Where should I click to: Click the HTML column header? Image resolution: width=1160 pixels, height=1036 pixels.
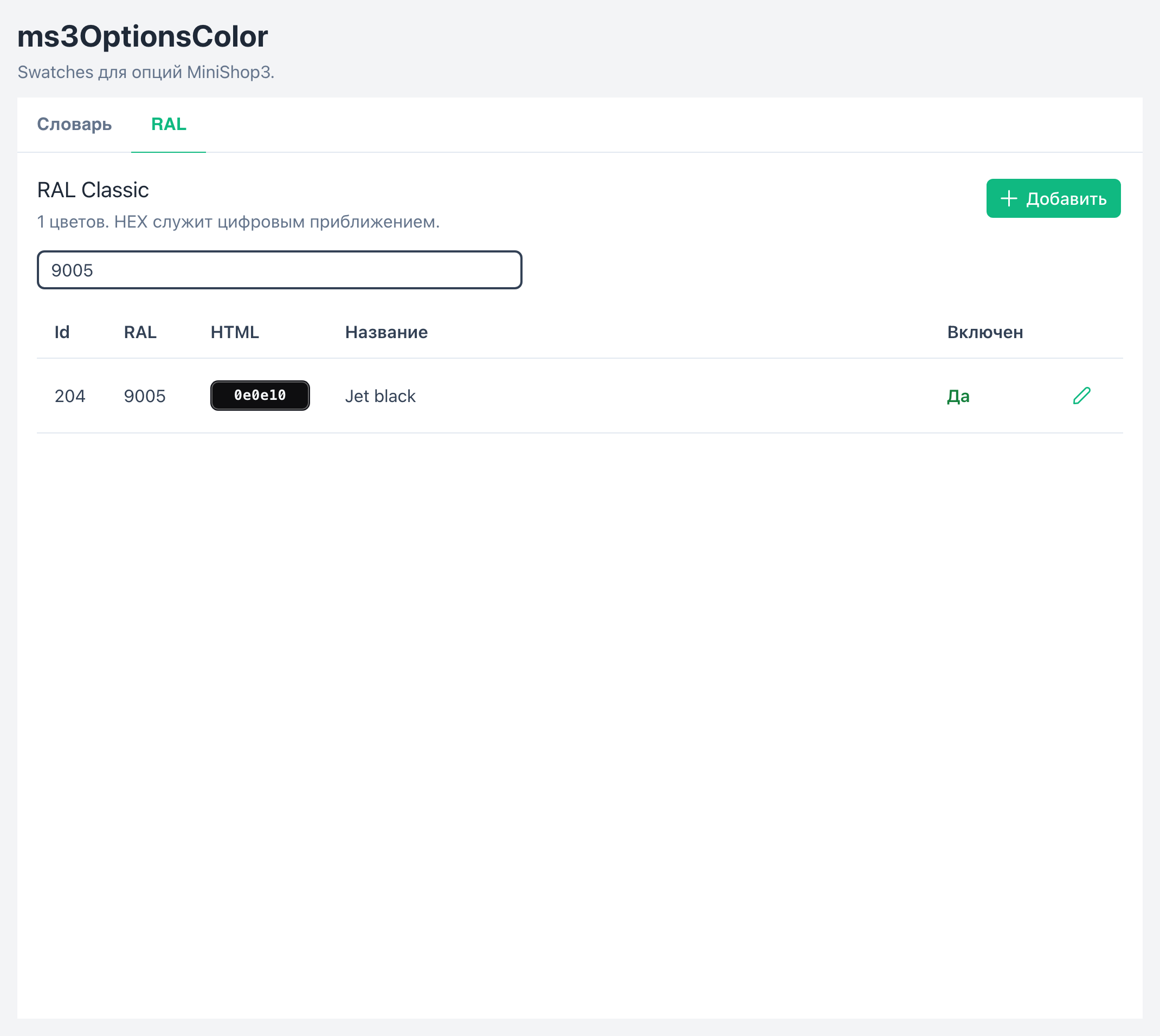[x=235, y=332]
